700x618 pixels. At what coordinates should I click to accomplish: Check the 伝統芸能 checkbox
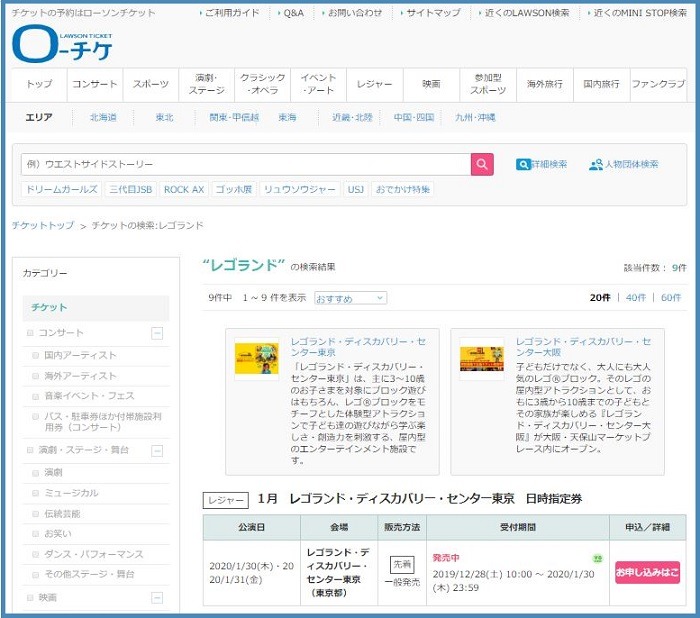pyautogui.click(x=36, y=514)
